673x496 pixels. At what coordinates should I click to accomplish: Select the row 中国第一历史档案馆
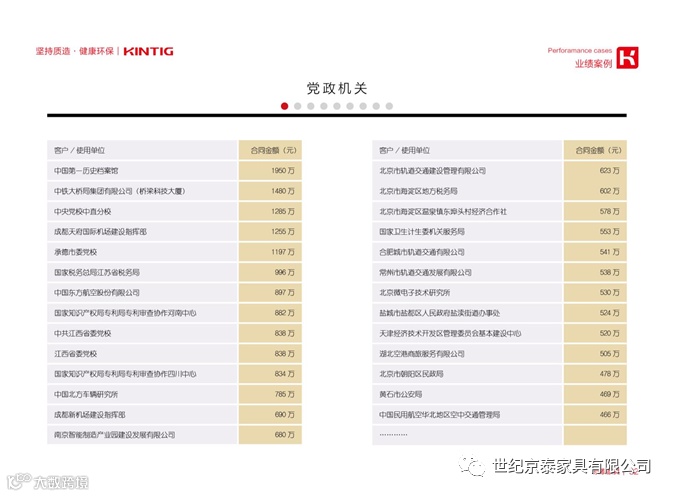point(174,170)
